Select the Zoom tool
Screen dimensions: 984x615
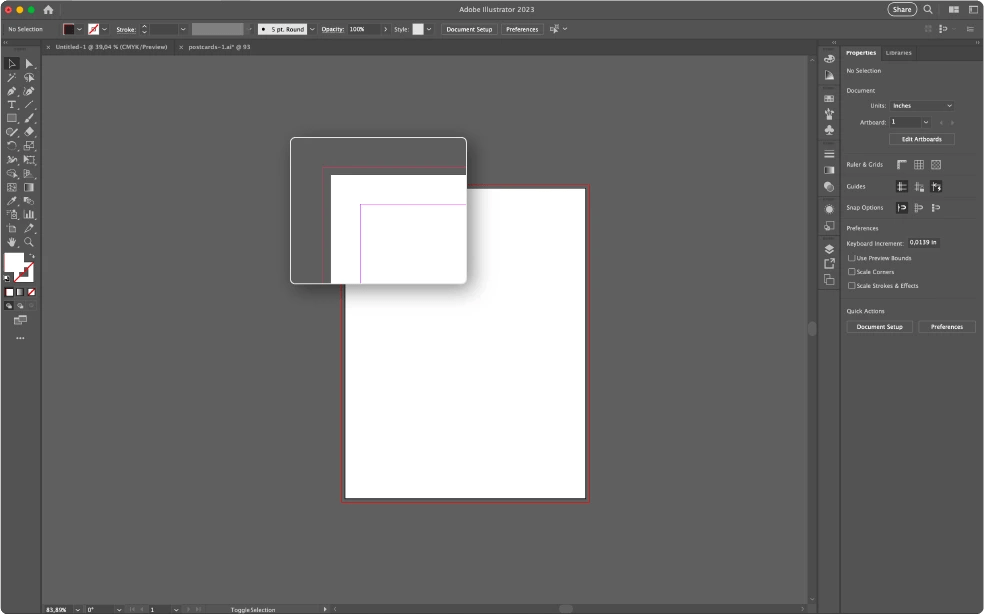[29, 241]
